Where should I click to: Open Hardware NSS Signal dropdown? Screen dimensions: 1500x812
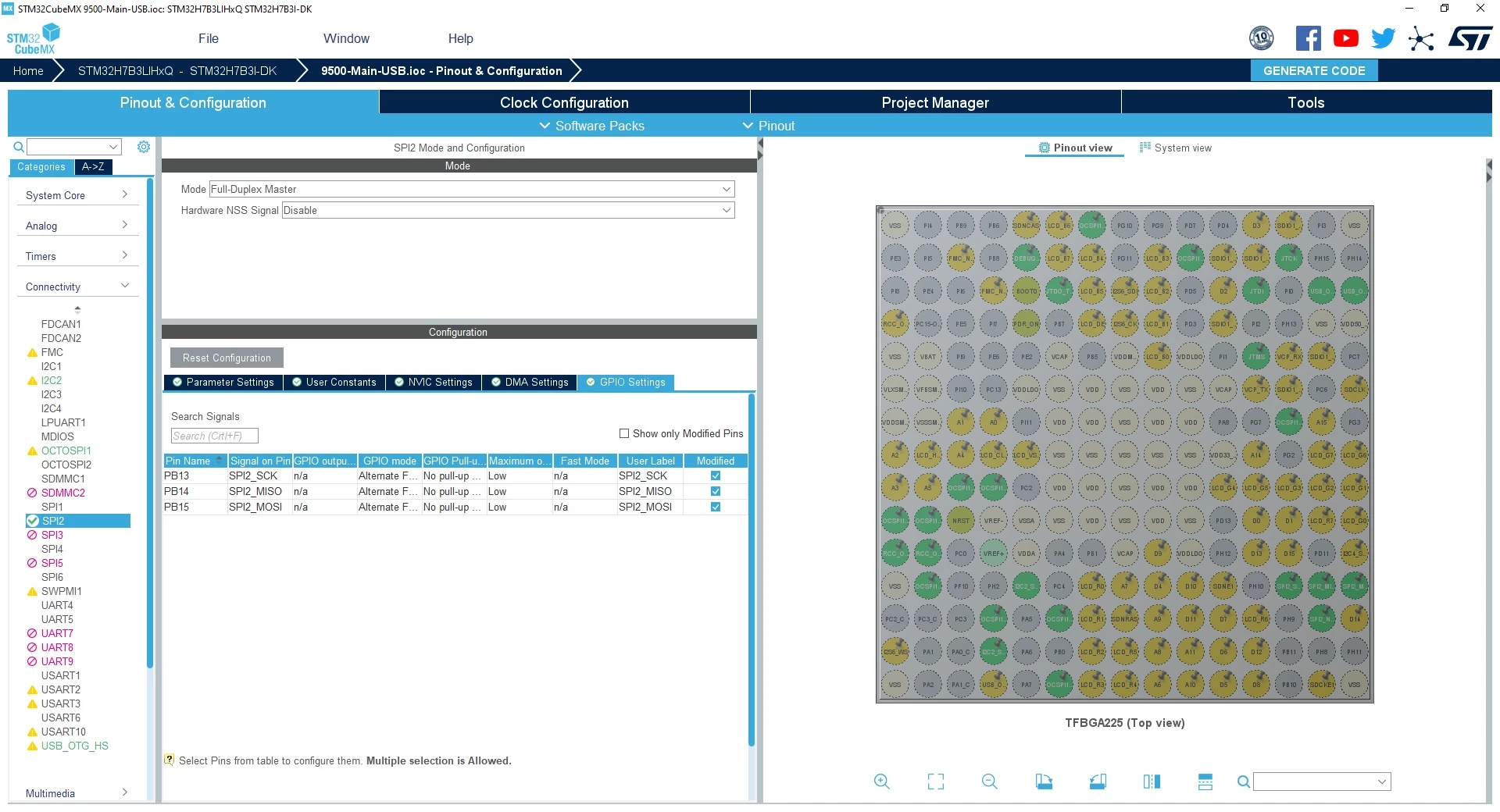(509, 210)
